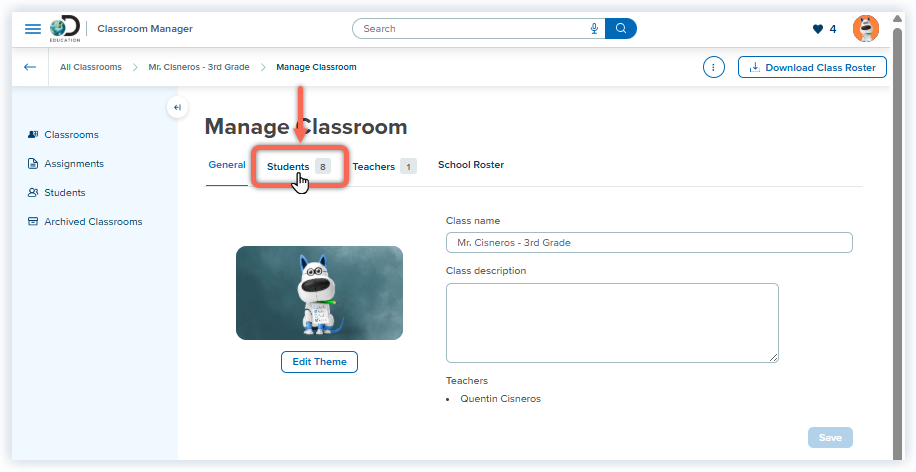Click the Class name input field
This screenshot has height=472, width=916.
coord(649,242)
